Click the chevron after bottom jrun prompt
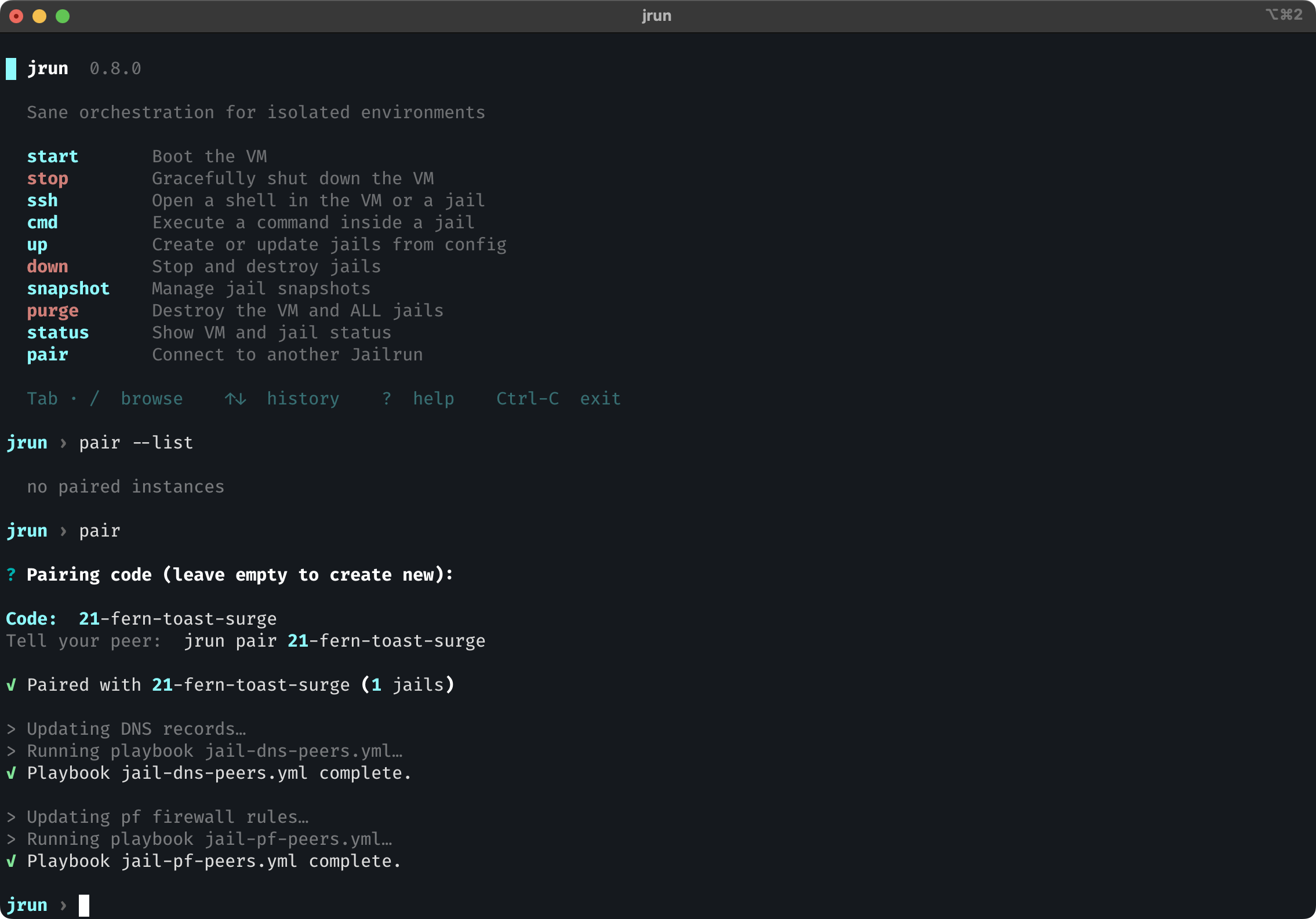 coord(63,905)
